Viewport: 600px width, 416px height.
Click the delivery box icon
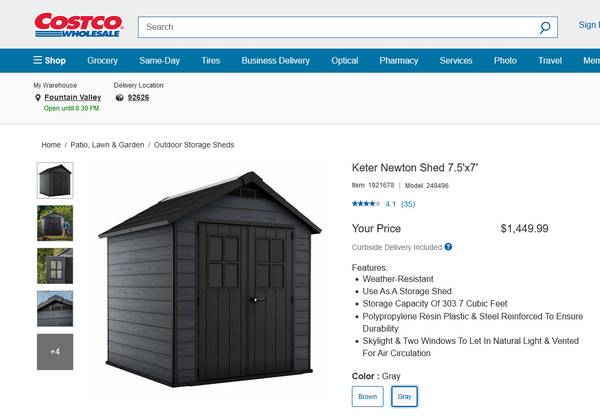click(119, 98)
